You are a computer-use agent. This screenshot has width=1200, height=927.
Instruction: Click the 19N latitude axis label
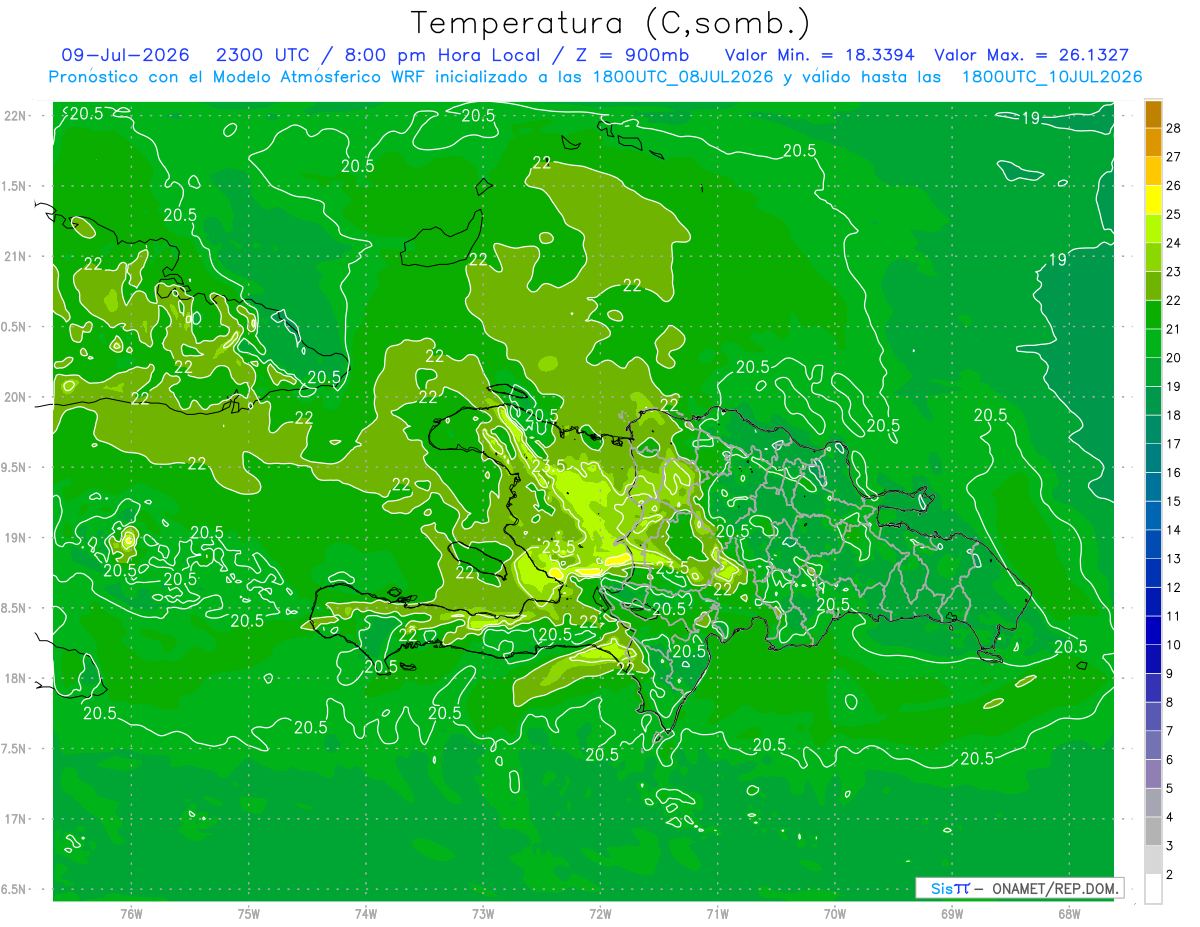click(14, 538)
